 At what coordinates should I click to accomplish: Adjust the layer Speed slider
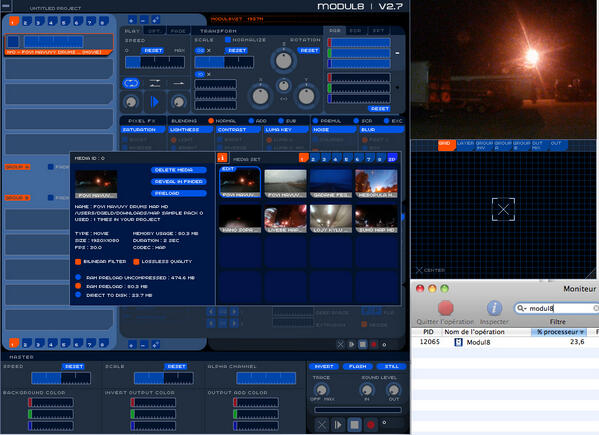[155, 62]
